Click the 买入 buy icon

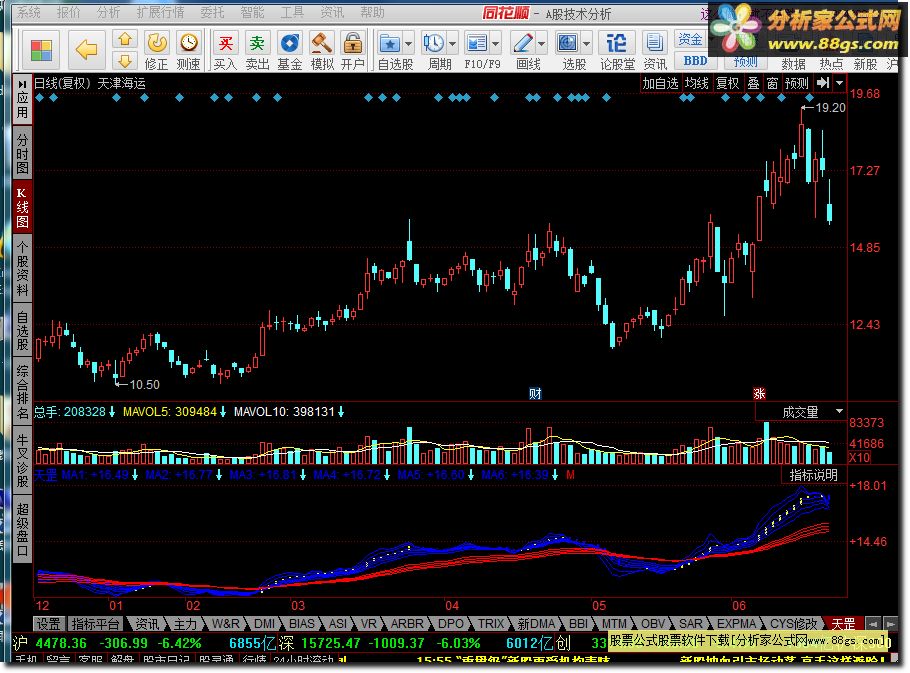click(225, 51)
